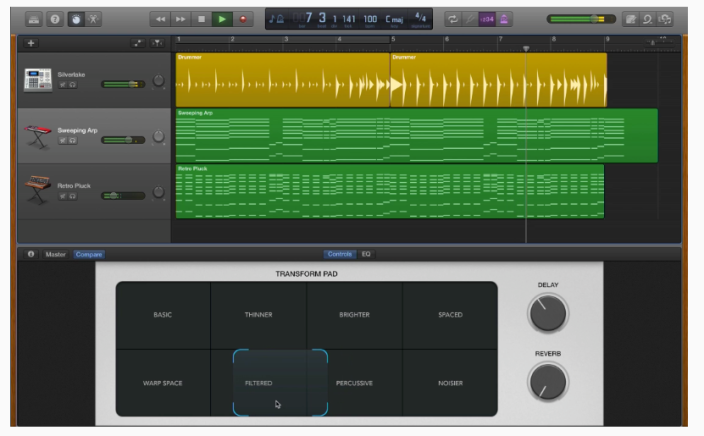Add a new track with plus button
The width and height of the screenshot is (704, 436).
tap(30, 43)
